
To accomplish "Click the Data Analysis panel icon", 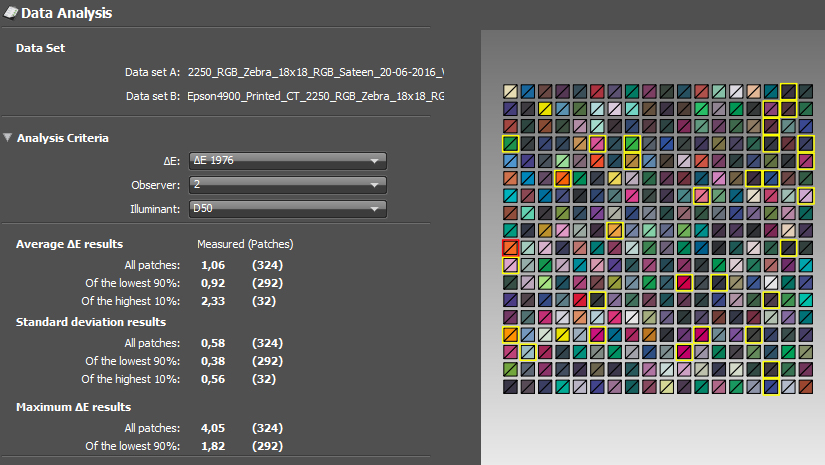I will point(11,13).
